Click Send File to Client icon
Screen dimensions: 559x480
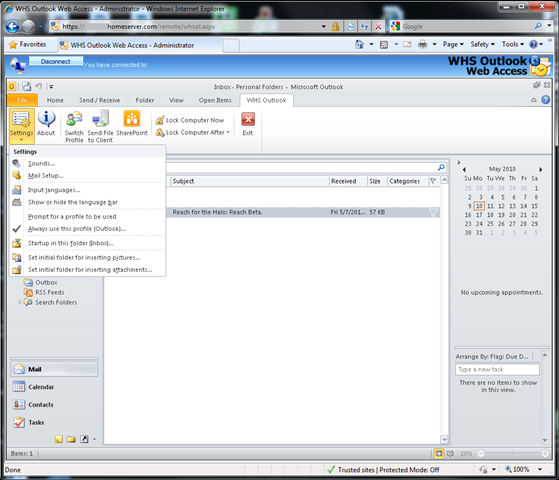(x=100, y=127)
